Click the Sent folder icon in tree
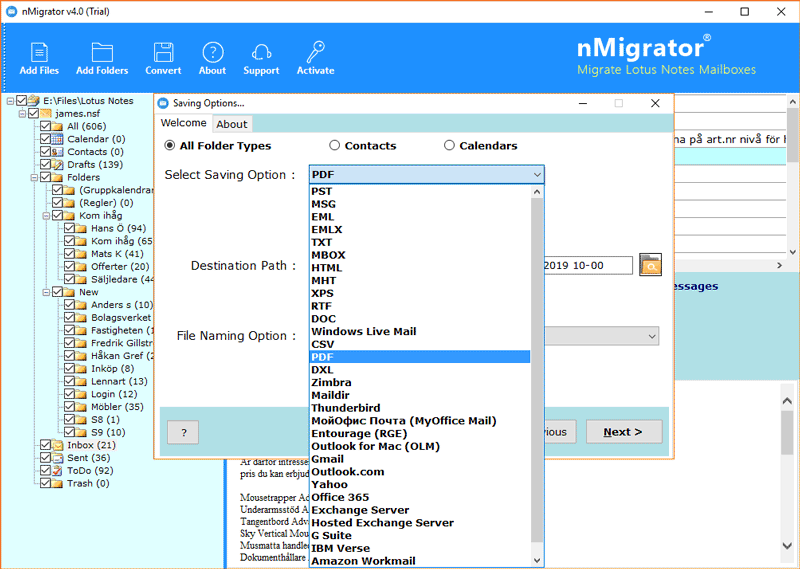Screen dimensions: 800x569 coord(58,458)
